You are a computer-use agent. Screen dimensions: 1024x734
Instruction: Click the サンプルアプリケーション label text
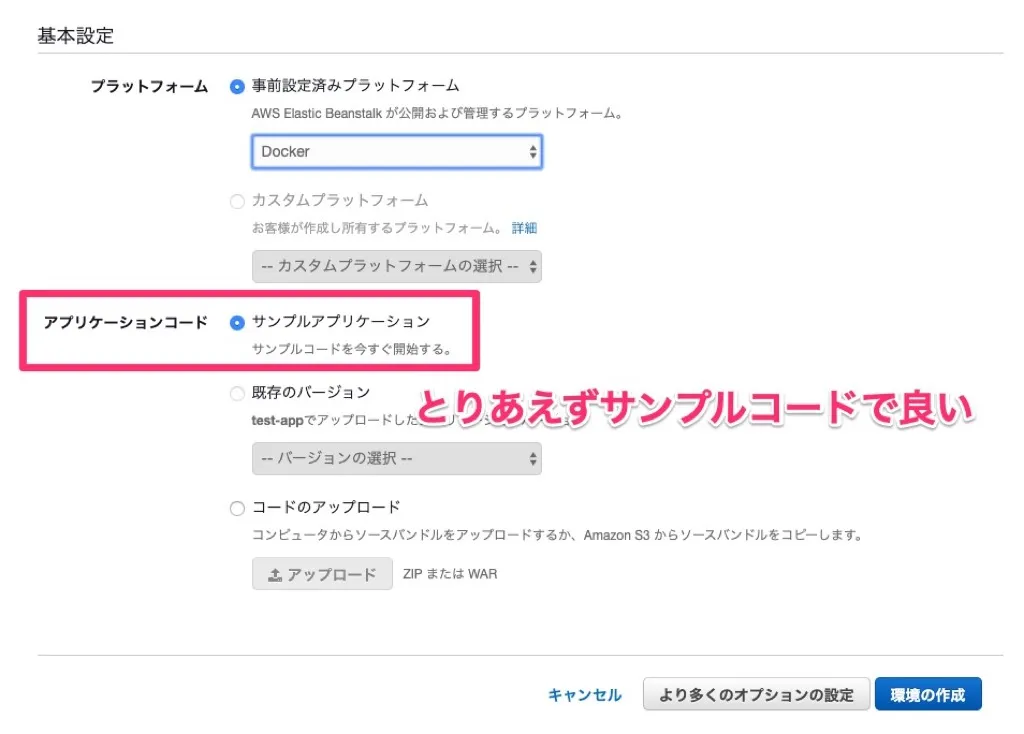click(341, 321)
